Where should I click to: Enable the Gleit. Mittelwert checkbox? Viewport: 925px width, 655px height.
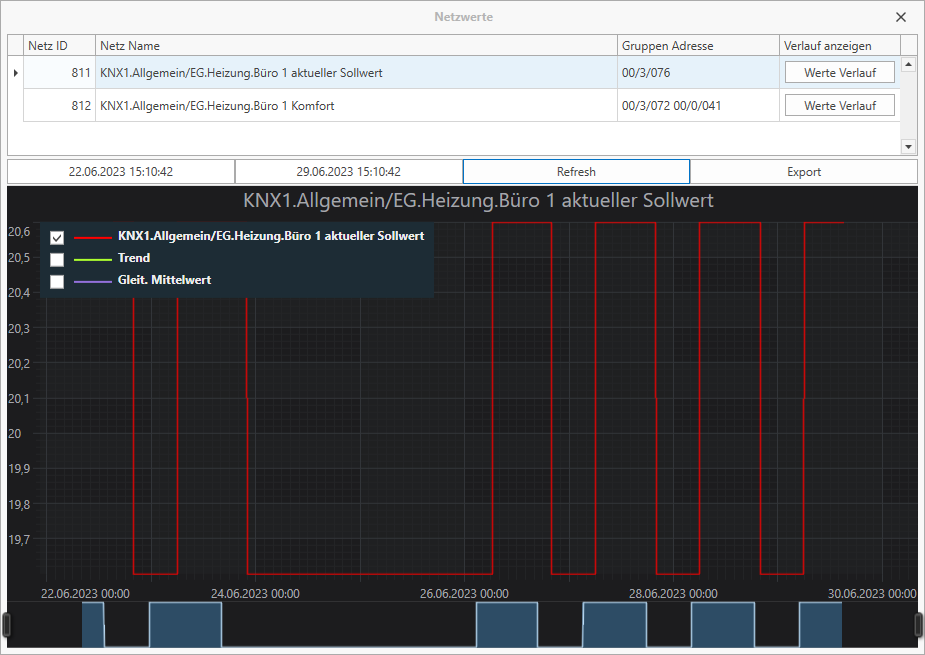click(57, 281)
